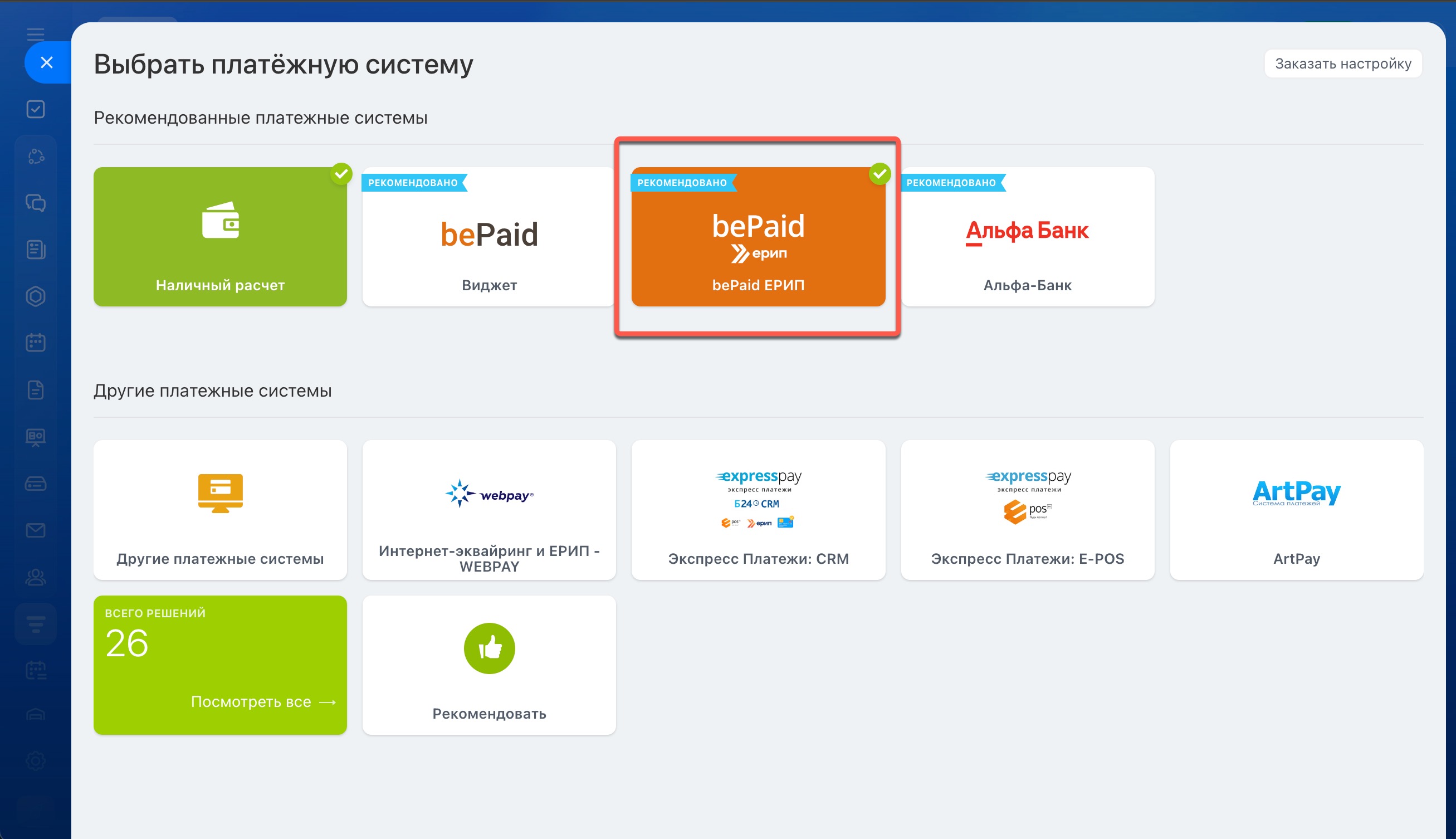Open the hexagon-shaped sidebar icon
This screenshot has height=839, width=1456.
[36, 296]
